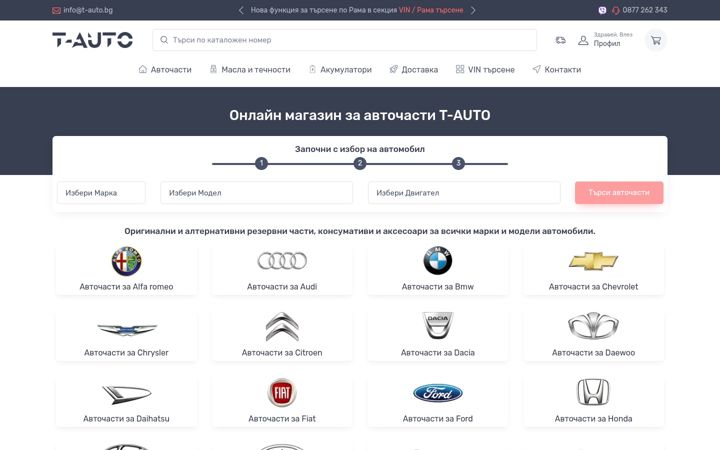Open Авточасти за Fiat link
Image resolution: width=720 pixels, height=450 pixels.
pos(282,419)
